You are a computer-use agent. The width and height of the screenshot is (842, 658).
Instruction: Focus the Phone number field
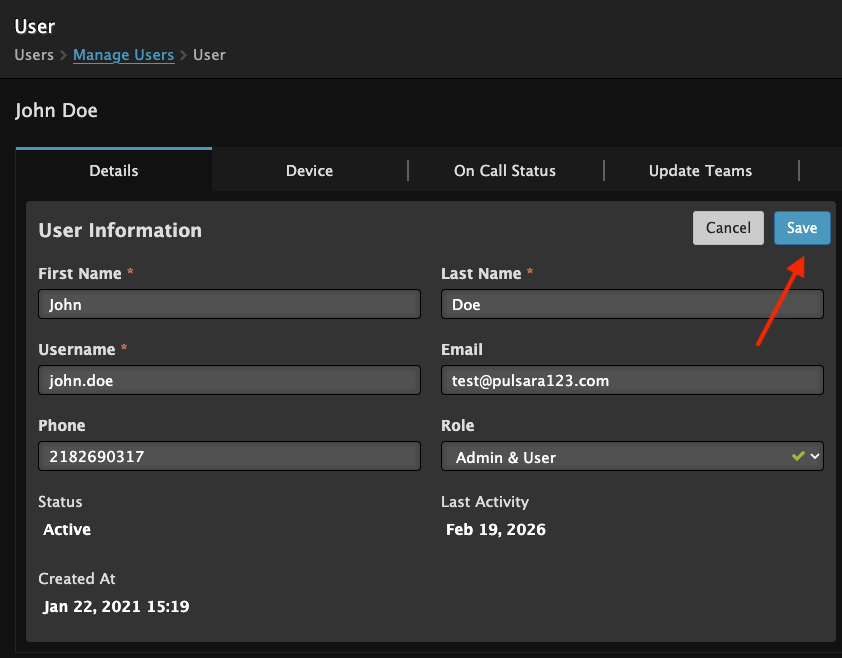229,457
